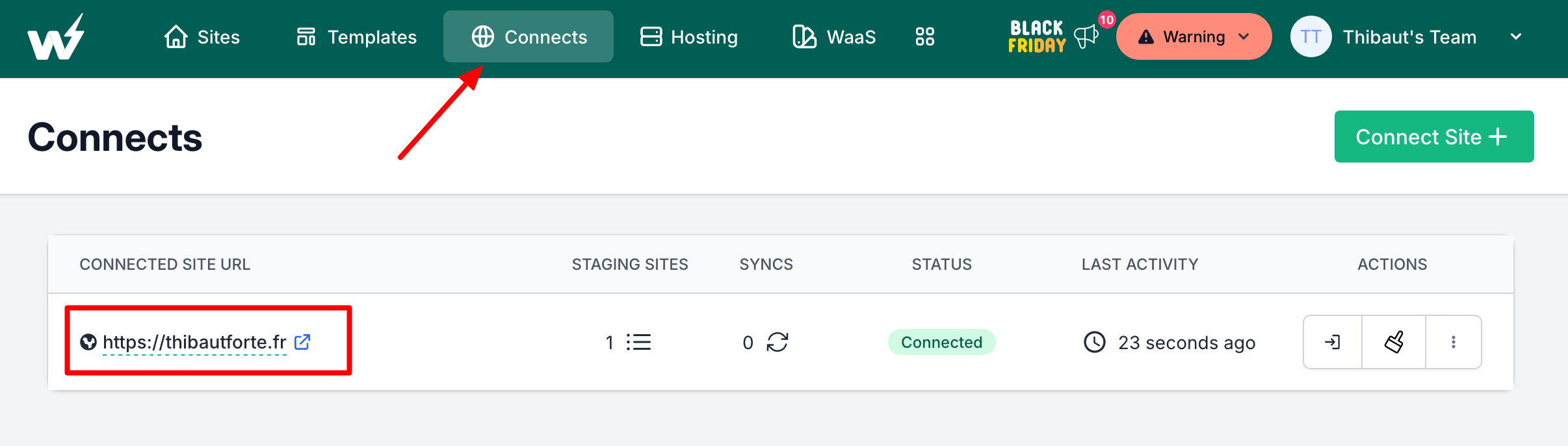Open the apps grid icon
1568x446 pixels.
[x=925, y=36]
